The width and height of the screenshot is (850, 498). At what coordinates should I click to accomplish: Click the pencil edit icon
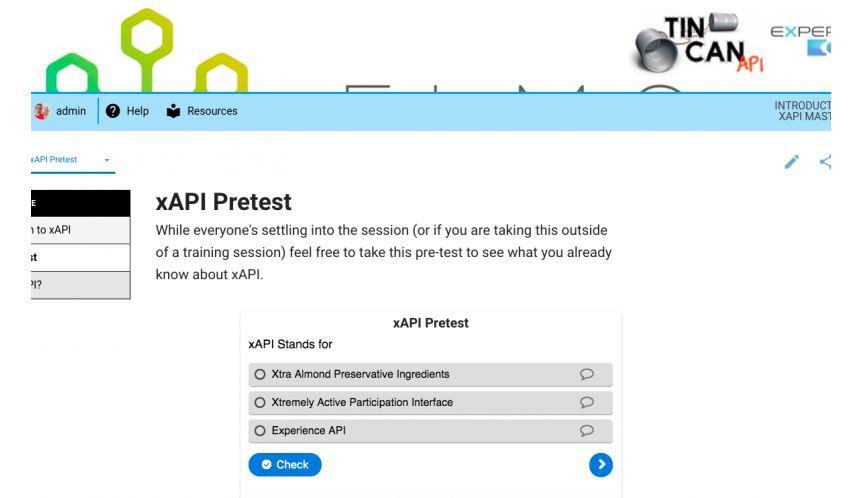(x=792, y=161)
